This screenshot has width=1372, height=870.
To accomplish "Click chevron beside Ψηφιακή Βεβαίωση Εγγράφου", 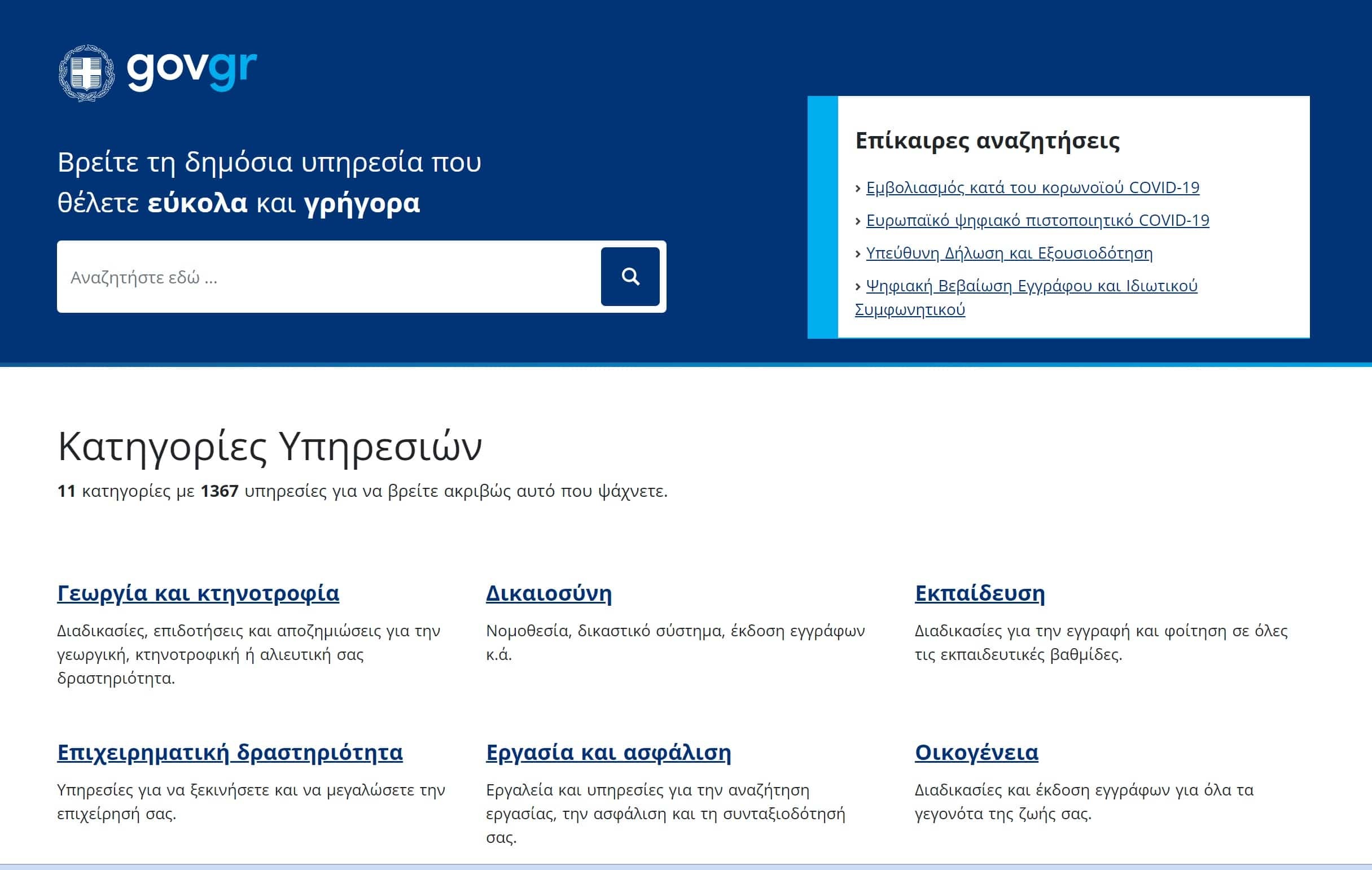I will [858, 287].
